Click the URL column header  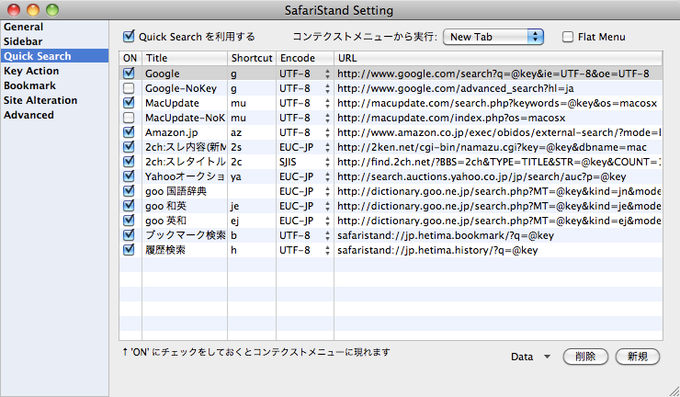point(498,58)
